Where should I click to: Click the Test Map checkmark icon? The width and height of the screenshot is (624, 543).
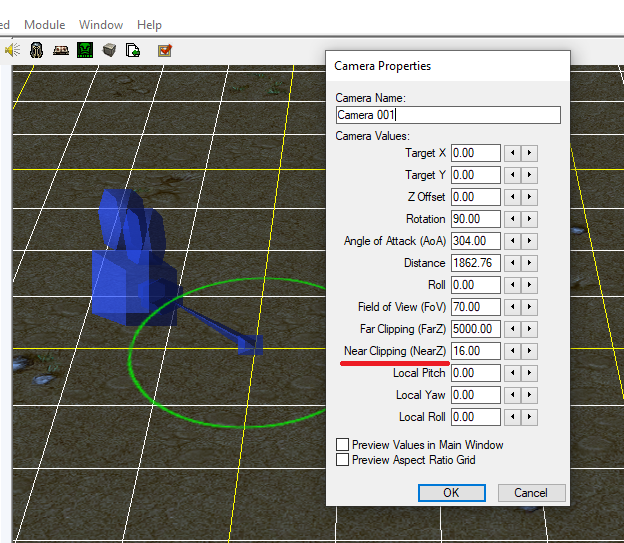165,50
